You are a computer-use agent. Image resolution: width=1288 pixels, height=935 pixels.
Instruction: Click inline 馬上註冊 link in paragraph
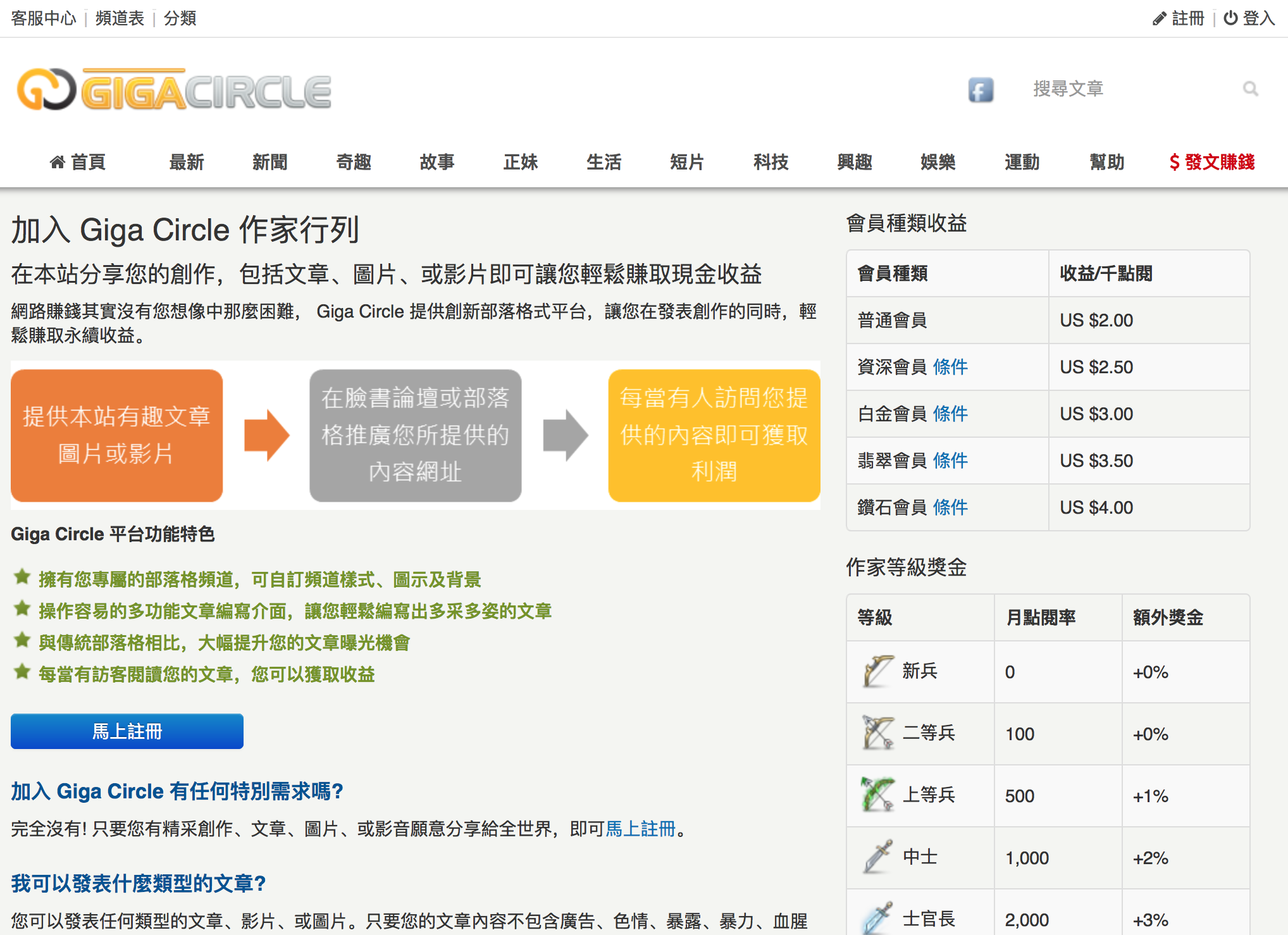[x=641, y=829]
